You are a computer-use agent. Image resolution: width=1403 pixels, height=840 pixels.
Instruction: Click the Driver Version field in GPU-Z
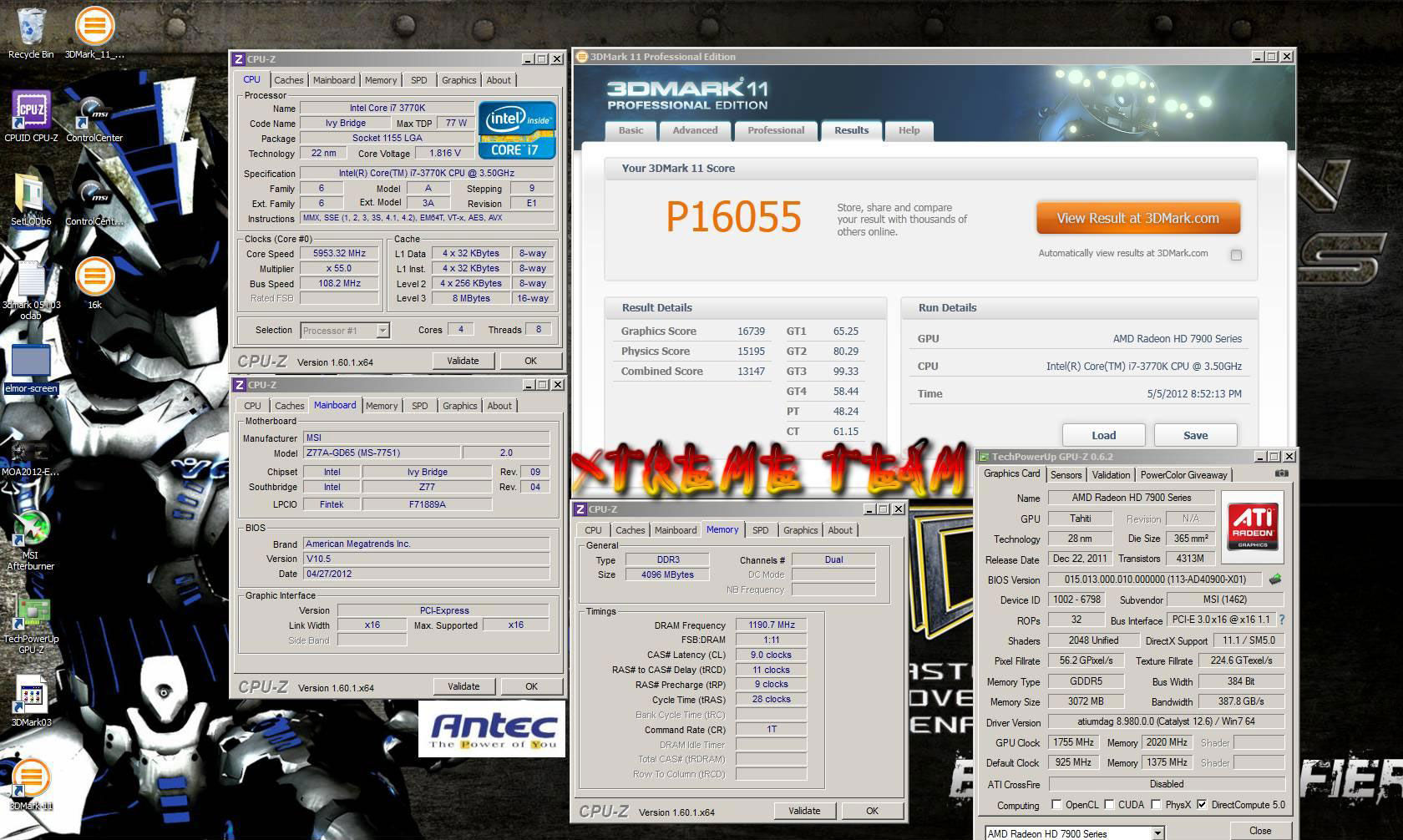tap(1166, 722)
